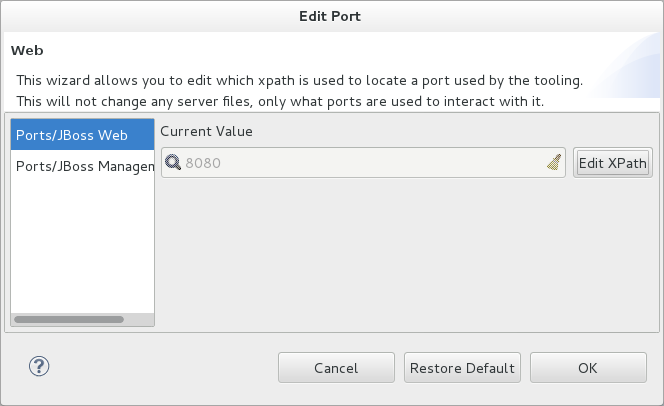Screen dimensions: 664x406
Task: Cancel the Edit Port dialog
Action: coord(336,368)
